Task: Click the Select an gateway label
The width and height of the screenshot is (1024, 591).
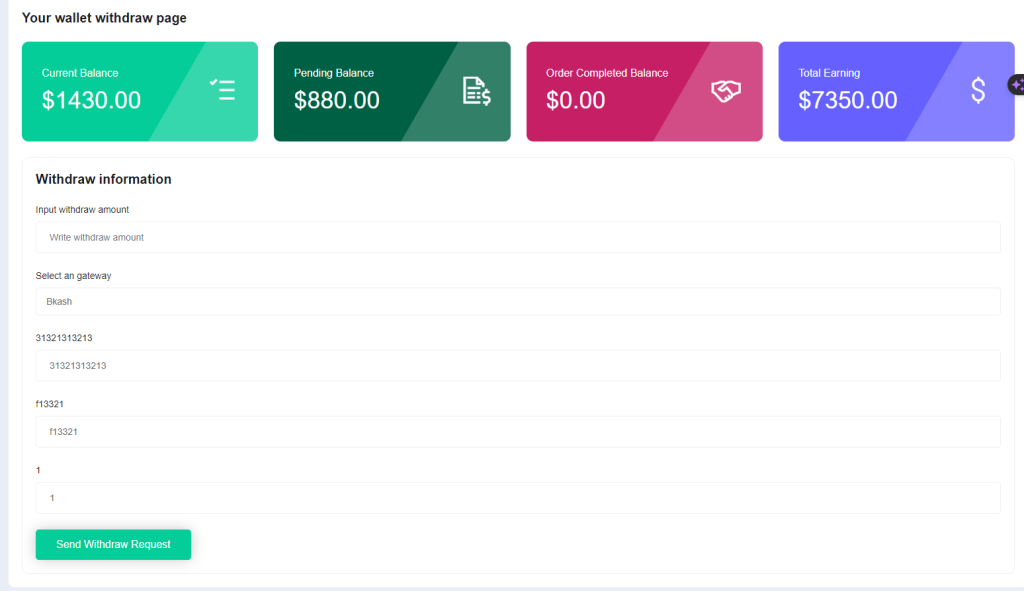Action: (x=73, y=276)
